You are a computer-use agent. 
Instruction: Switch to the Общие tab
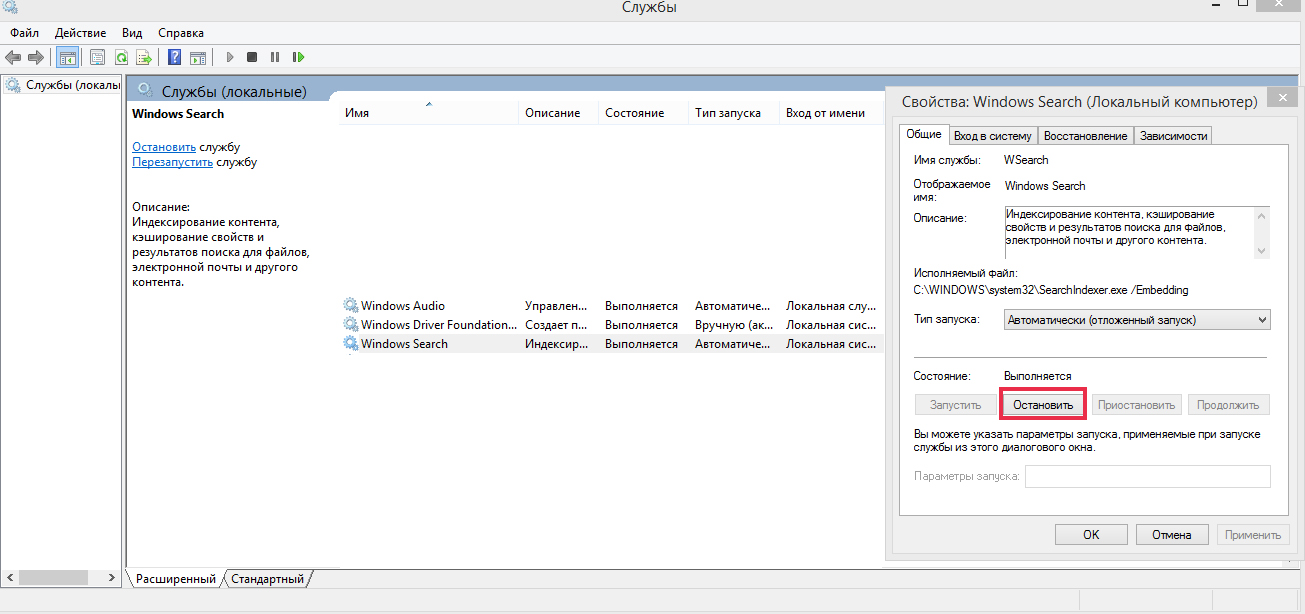point(924,135)
